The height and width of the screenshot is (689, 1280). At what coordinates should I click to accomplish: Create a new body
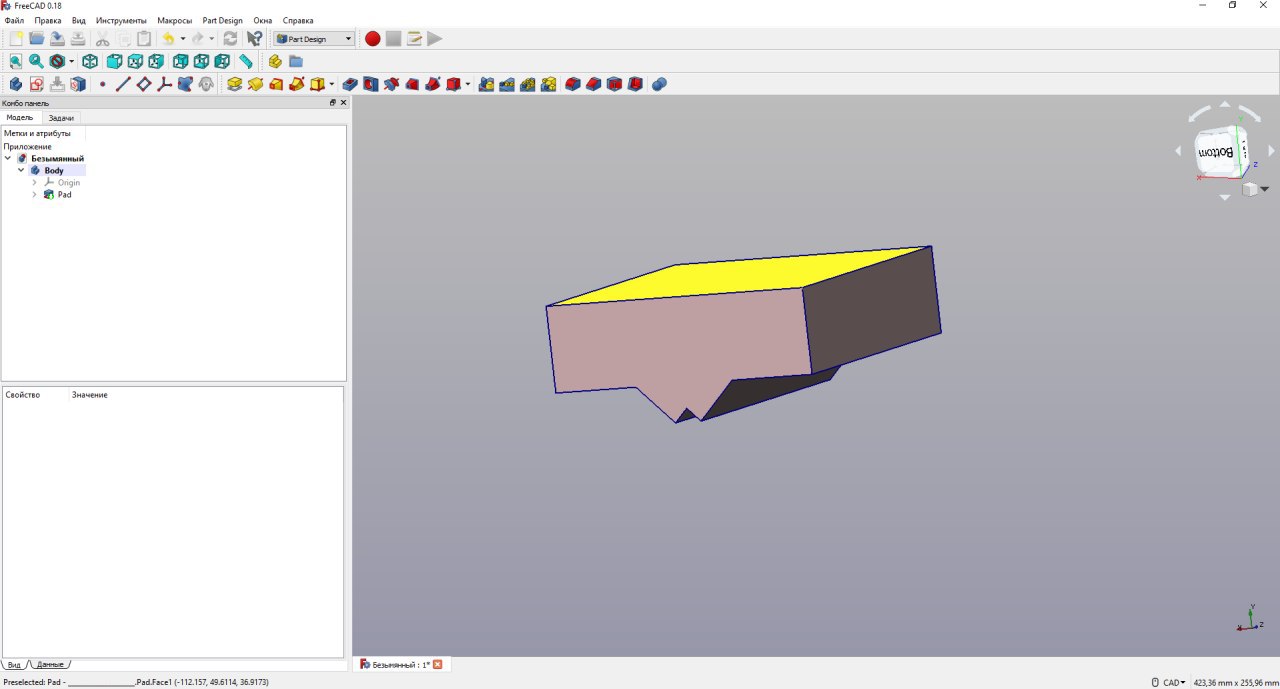(x=16, y=84)
